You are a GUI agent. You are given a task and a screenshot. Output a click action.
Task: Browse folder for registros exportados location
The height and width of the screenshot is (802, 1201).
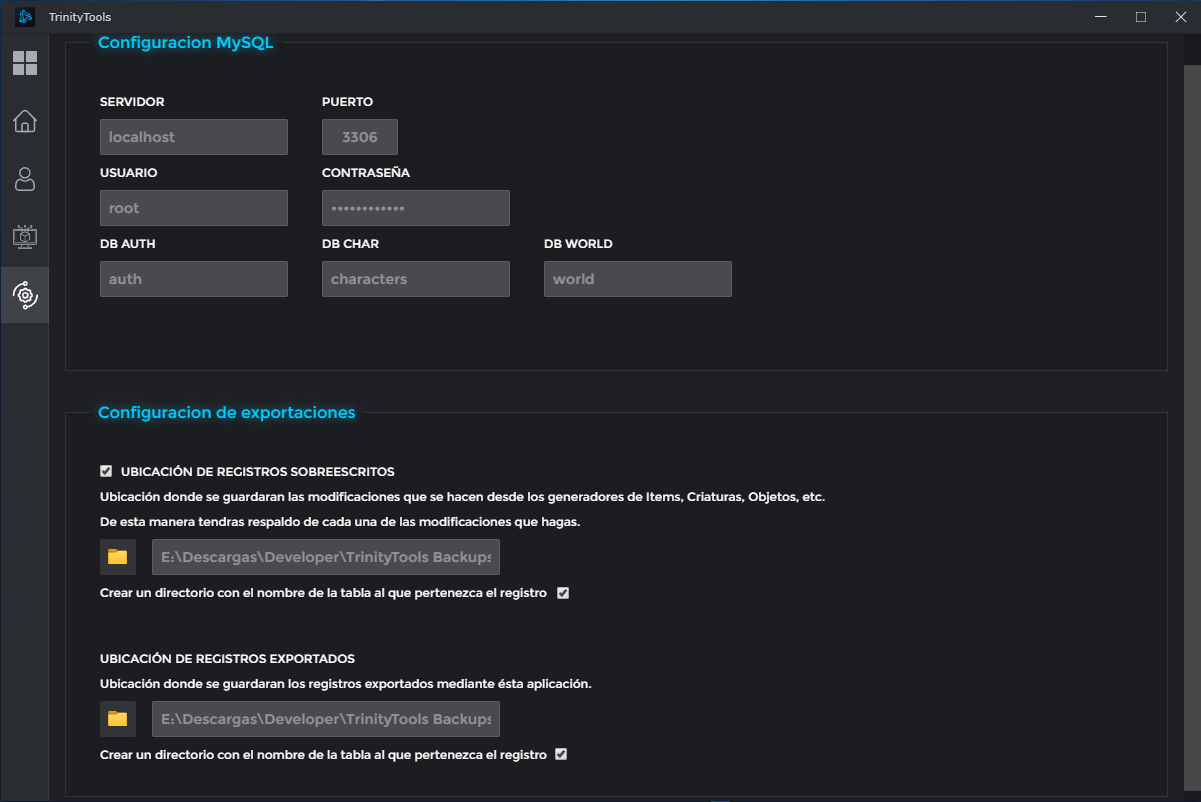pyautogui.click(x=118, y=719)
